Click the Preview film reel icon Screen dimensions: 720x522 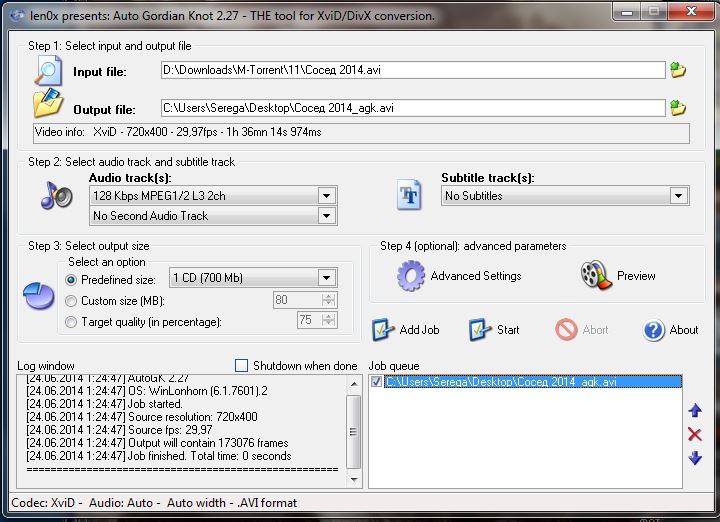[596, 275]
